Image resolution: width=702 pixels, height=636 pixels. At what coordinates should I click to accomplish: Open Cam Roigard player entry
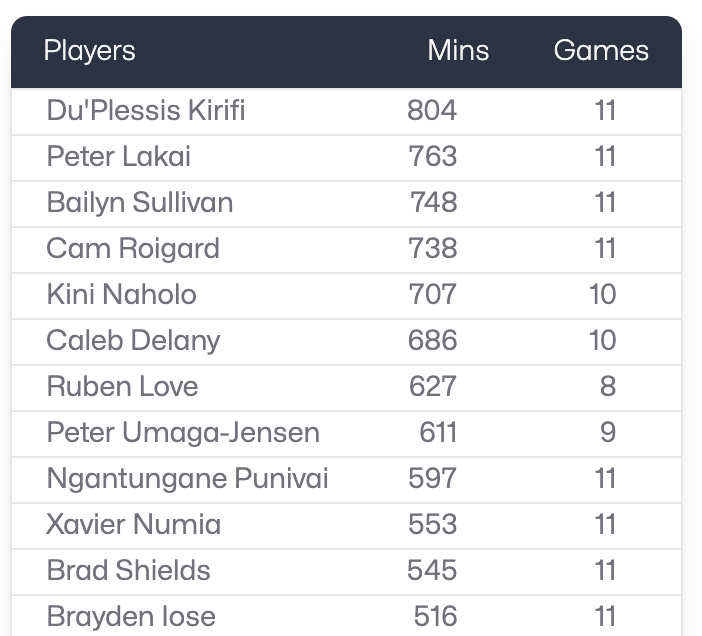pyautogui.click(x=133, y=248)
